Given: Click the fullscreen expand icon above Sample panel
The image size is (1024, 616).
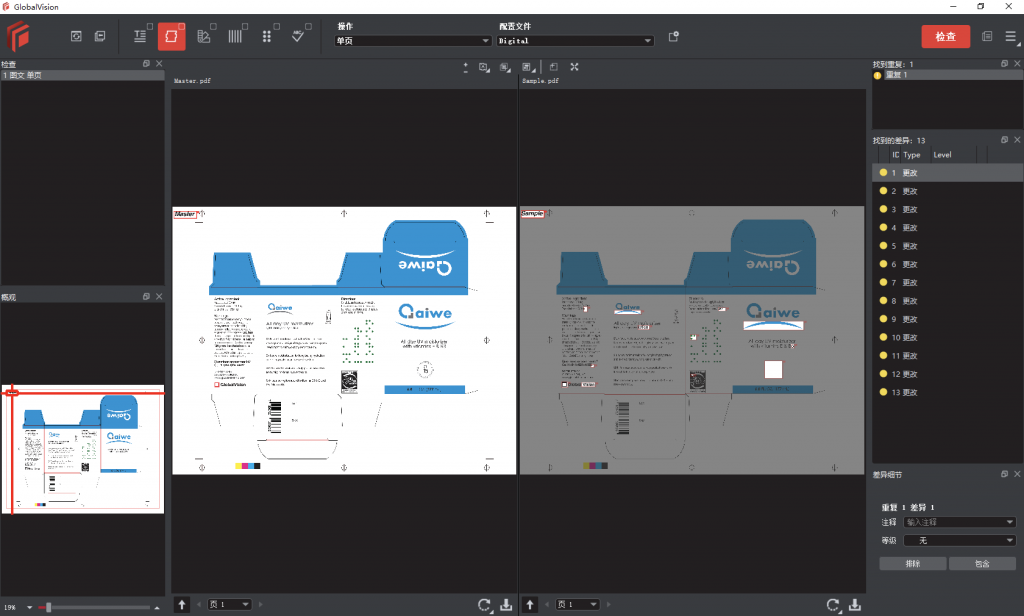Looking at the screenshot, I should 574,67.
